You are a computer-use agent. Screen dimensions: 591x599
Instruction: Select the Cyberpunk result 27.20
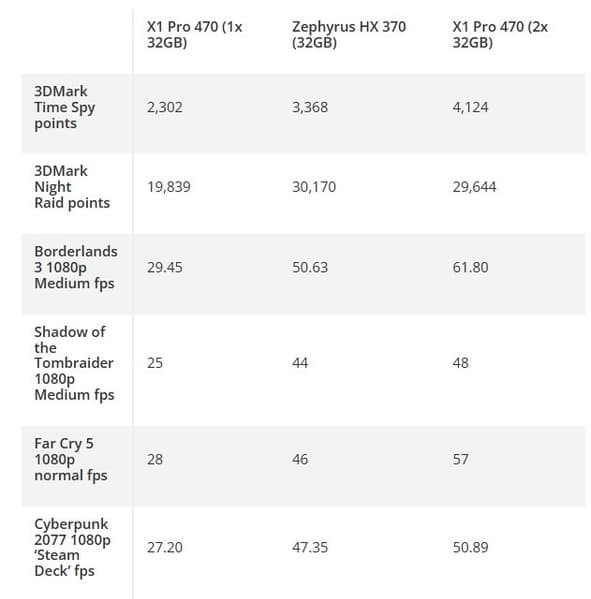pos(165,547)
